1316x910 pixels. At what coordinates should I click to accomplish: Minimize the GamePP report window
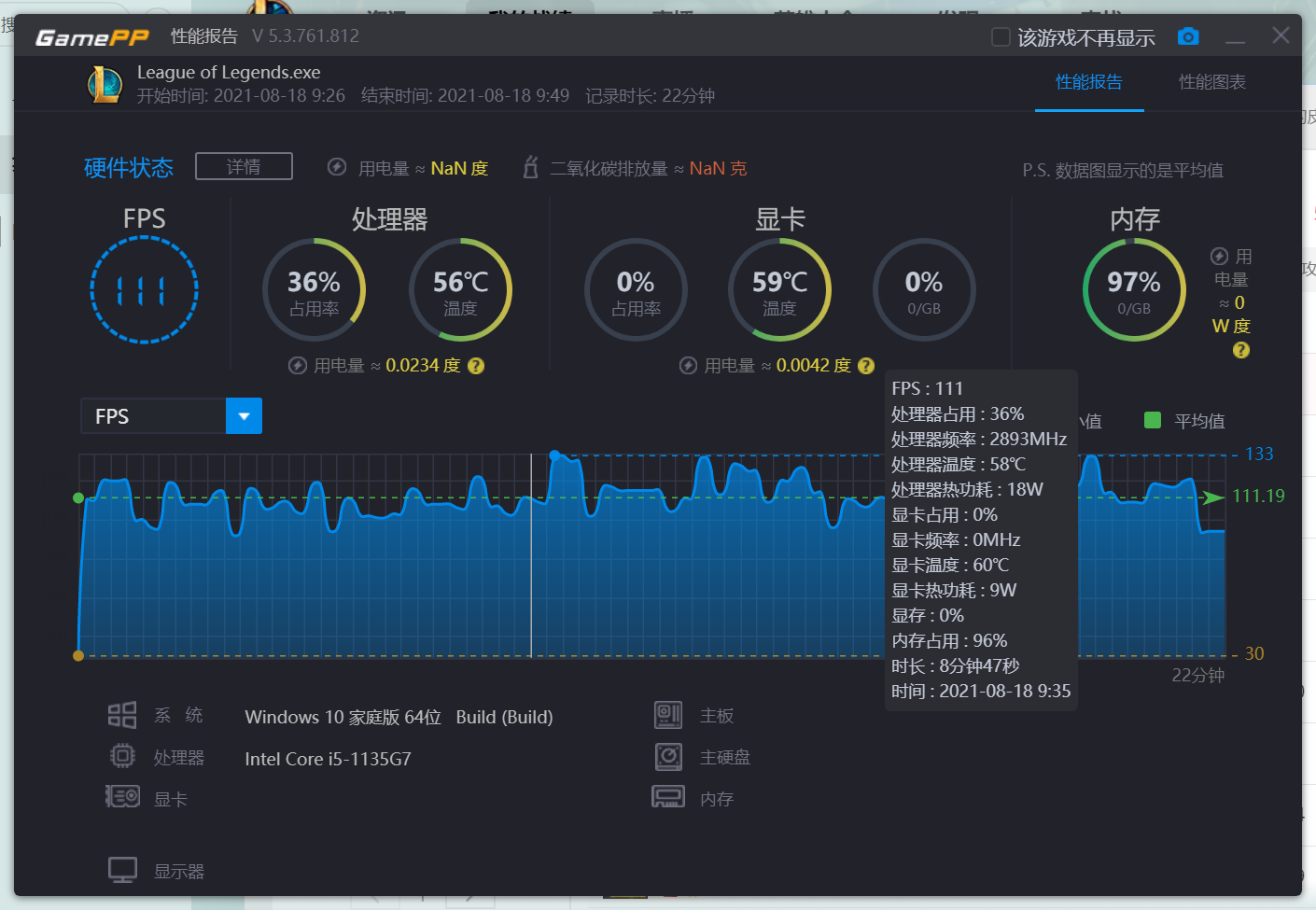(x=1236, y=37)
